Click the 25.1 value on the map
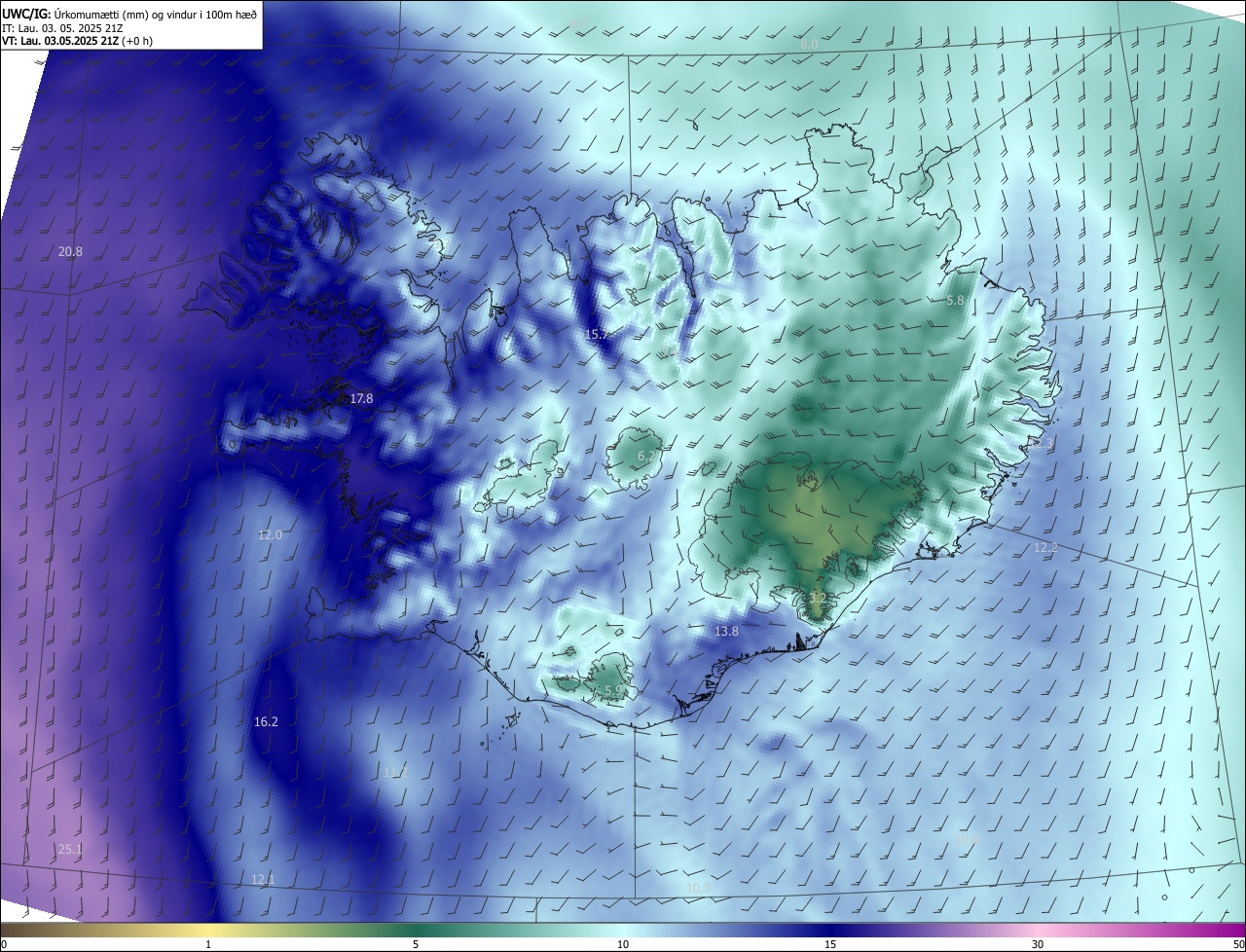Viewport: 1246px width, 952px height. tap(70, 849)
